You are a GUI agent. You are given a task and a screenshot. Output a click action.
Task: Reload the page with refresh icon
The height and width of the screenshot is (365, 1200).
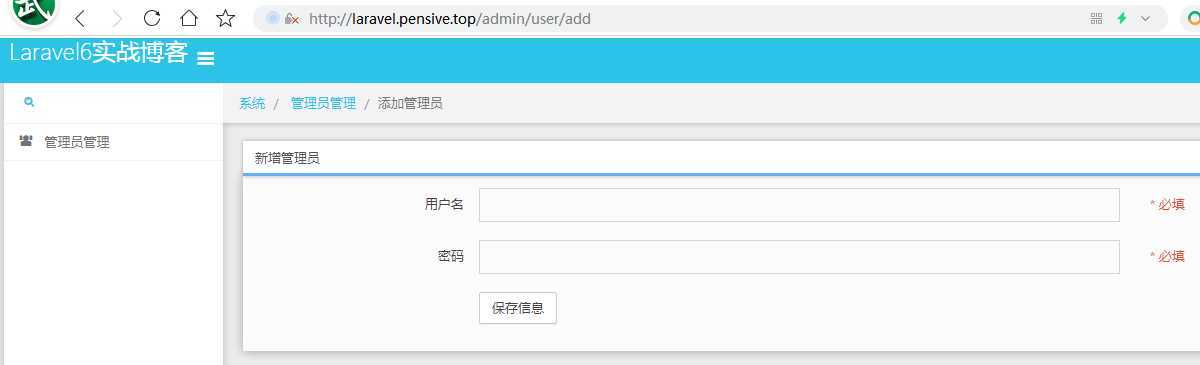152,18
